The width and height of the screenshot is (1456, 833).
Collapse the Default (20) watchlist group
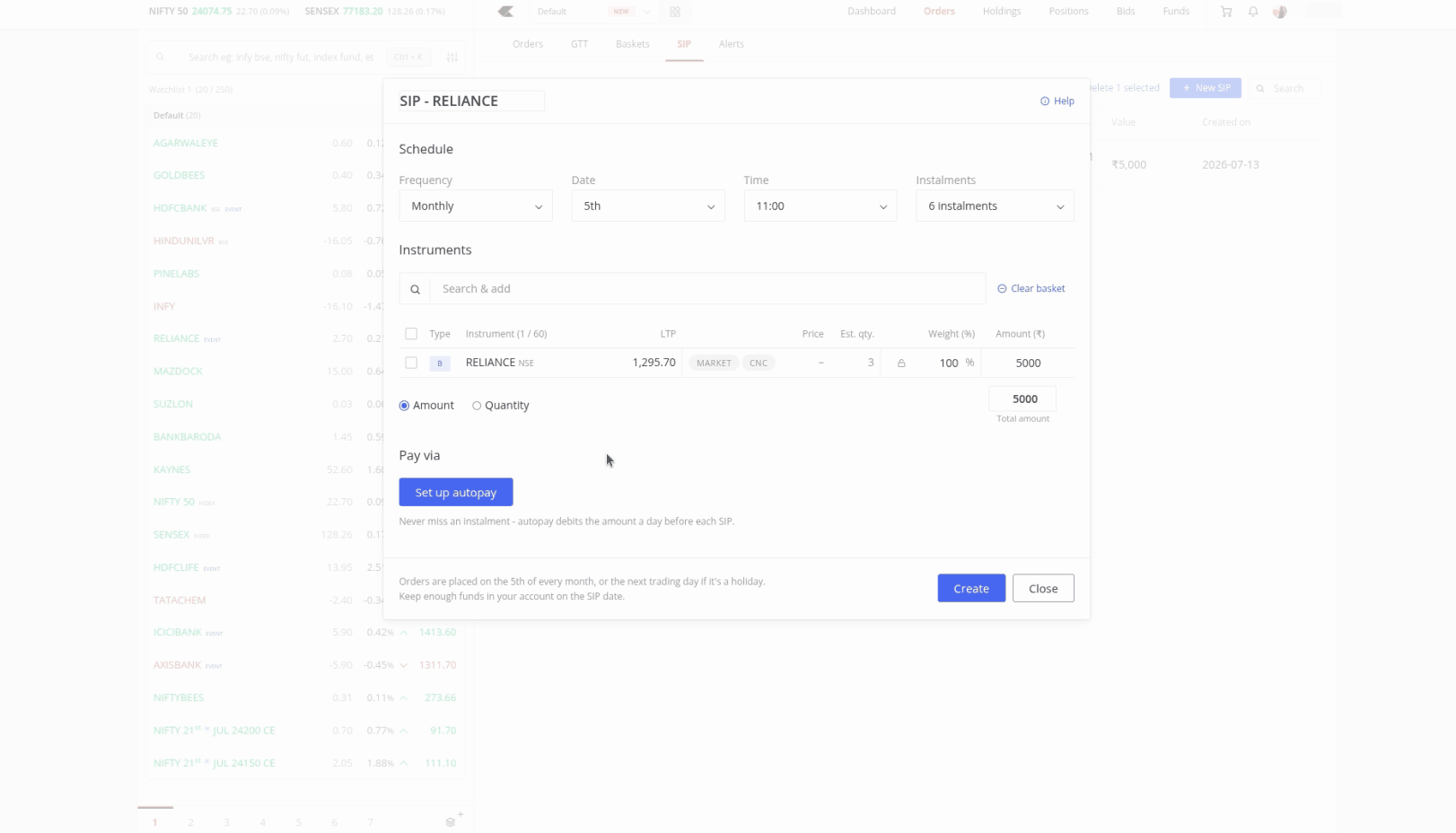coord(177,116)
